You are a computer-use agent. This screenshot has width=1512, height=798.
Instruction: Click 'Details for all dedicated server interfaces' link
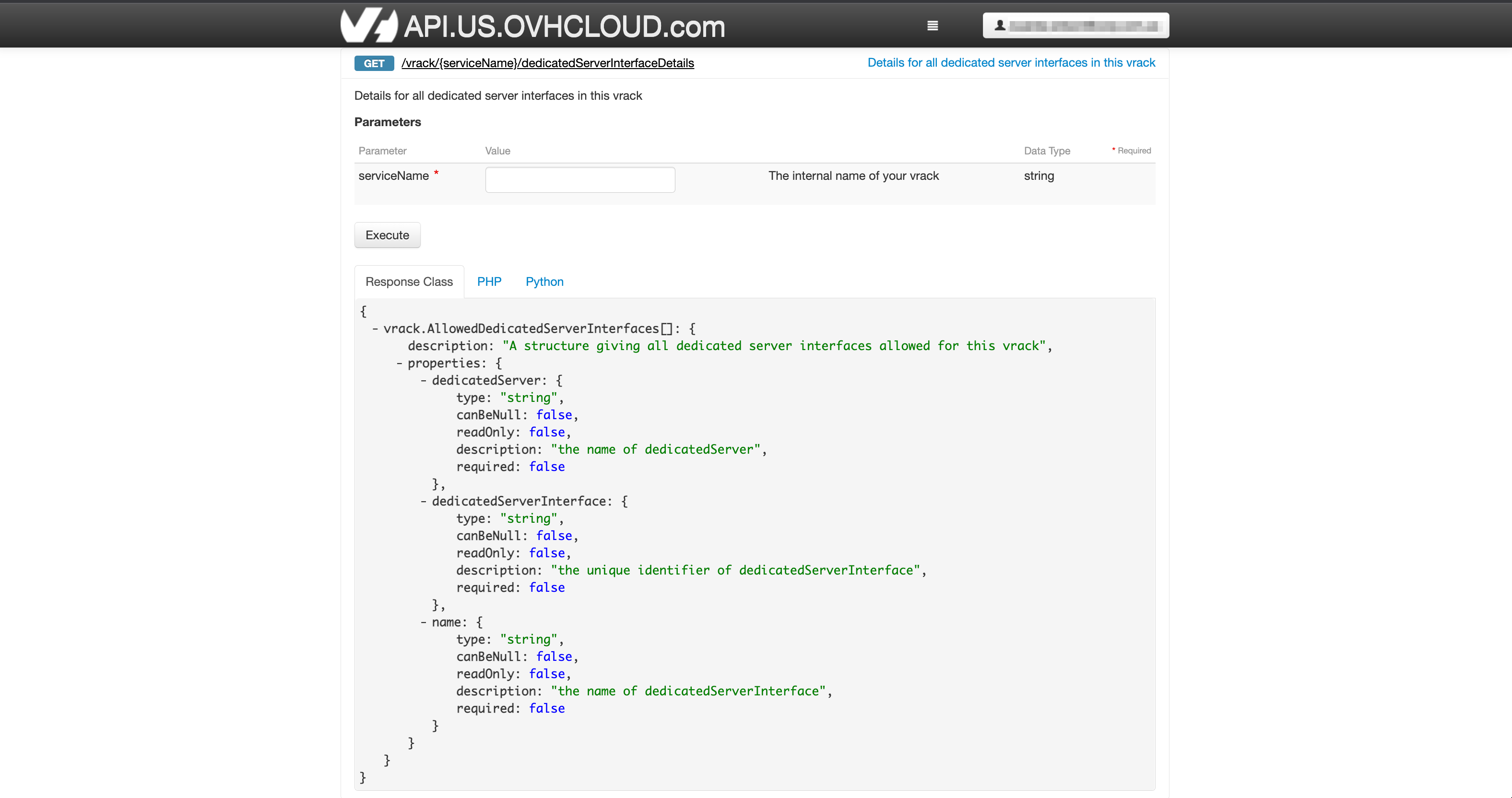[x=1011, y=63]
